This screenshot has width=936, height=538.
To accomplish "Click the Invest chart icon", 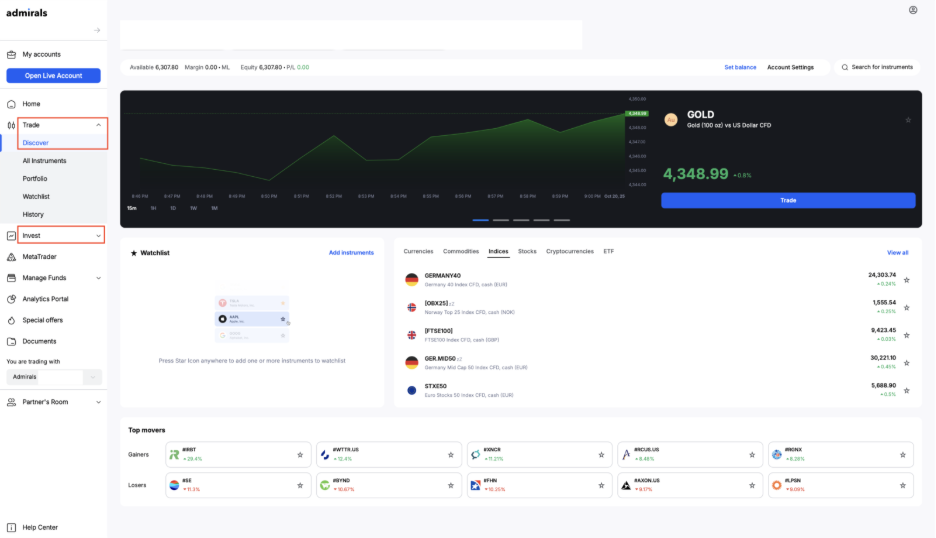I will (x=11, y=236).
